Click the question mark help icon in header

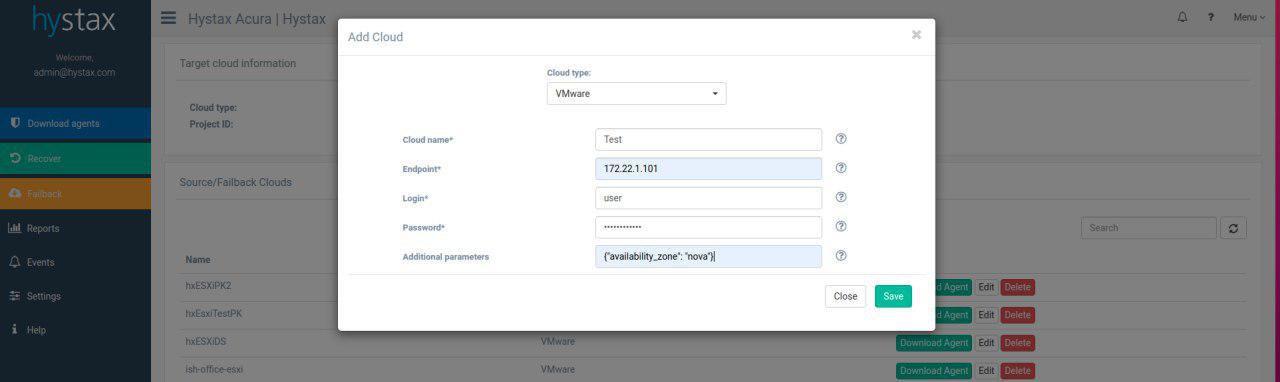[1211, 17]
